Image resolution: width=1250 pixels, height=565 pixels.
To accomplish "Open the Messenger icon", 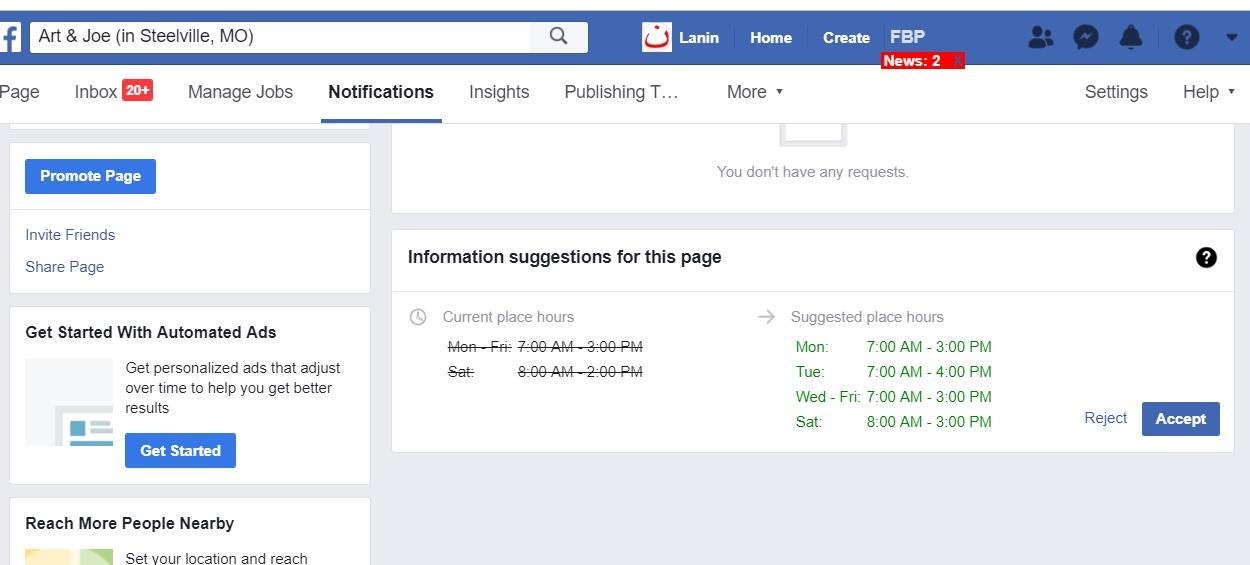I will tap(1086, 37).
